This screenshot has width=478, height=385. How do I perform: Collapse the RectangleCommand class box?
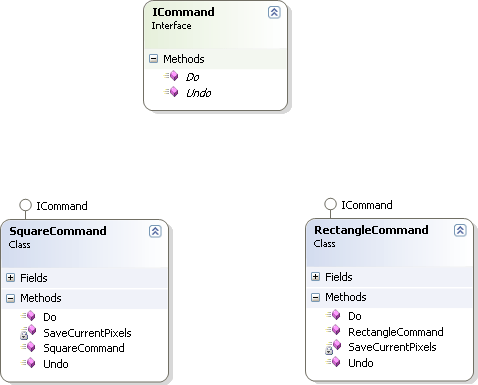coord(460,230)
